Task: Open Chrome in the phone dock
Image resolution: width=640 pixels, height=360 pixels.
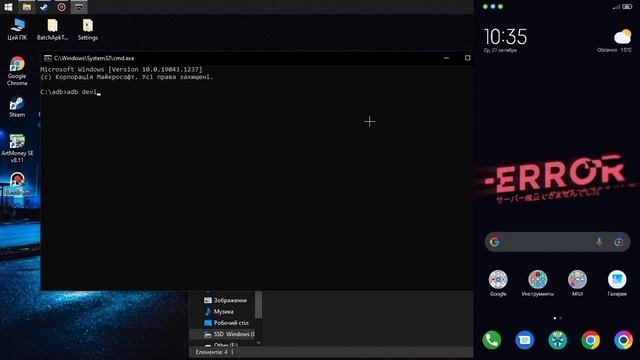Action: tap(591, 340)
